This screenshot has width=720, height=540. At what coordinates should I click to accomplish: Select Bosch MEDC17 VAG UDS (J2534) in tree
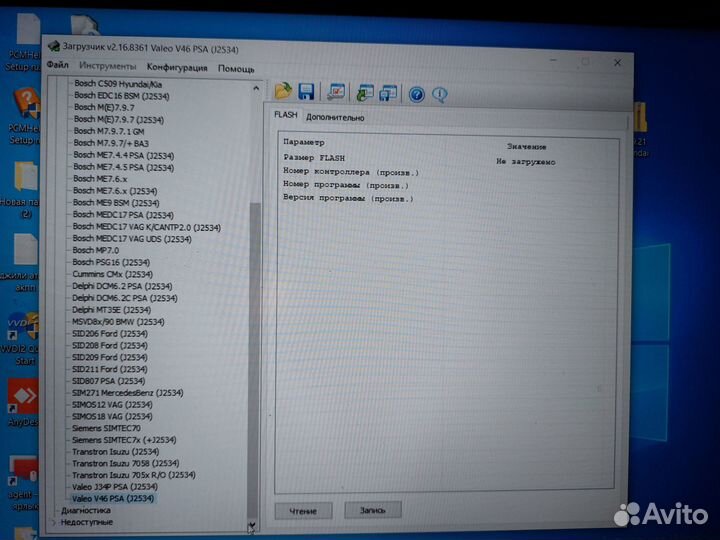click(132, 239)
